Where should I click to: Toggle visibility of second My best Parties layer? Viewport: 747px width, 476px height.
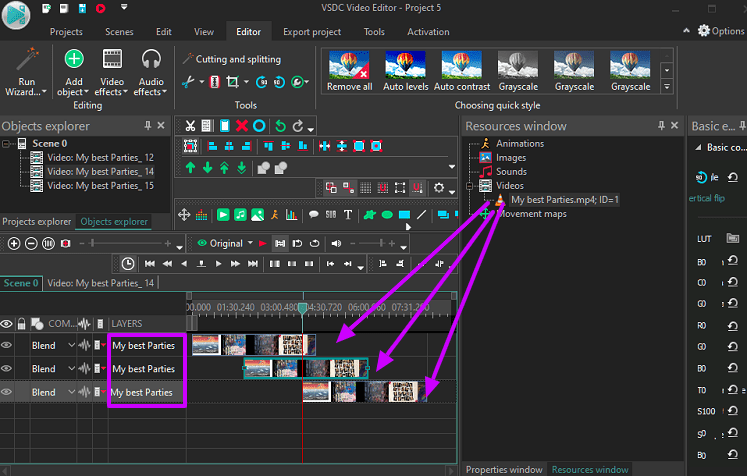(x=6, y=368)
